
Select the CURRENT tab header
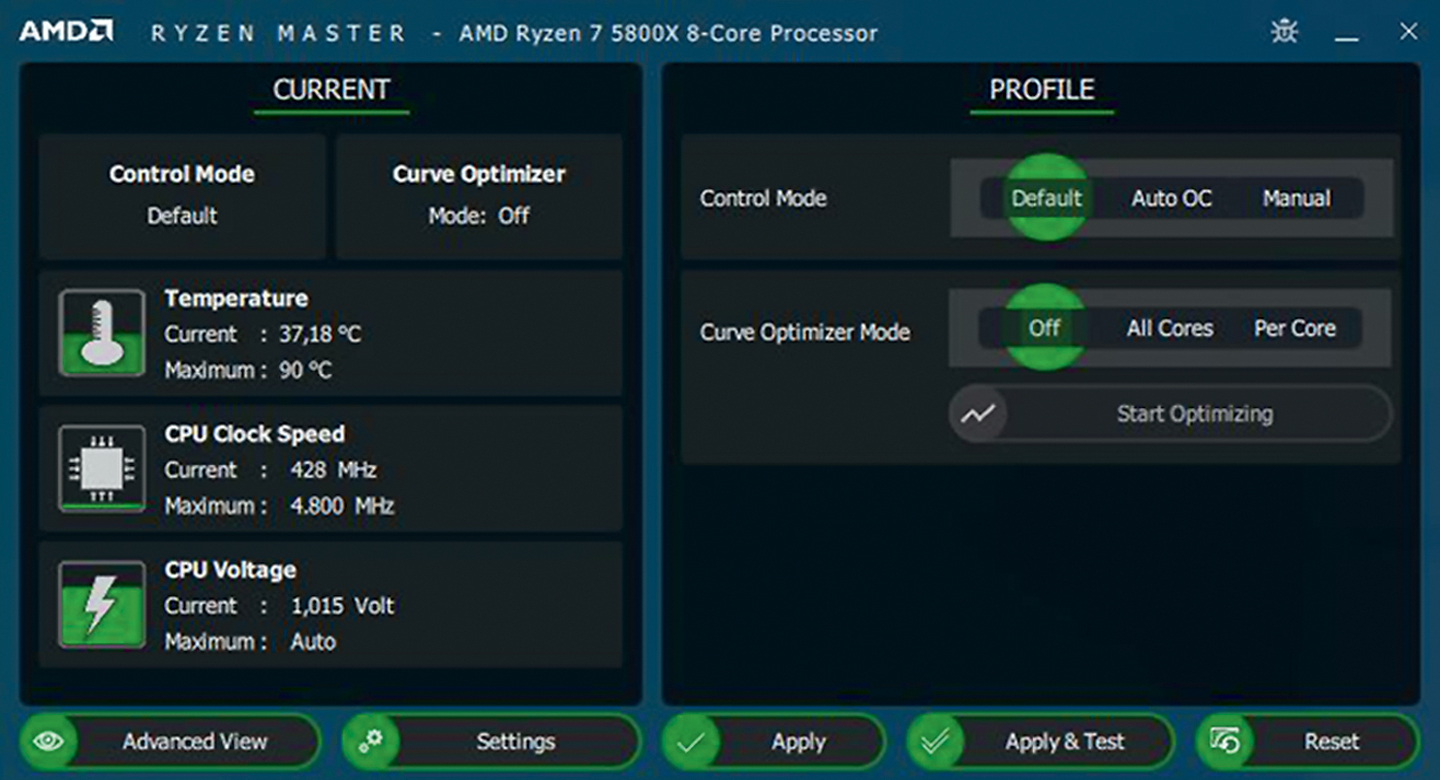click(x=331, y=90)
